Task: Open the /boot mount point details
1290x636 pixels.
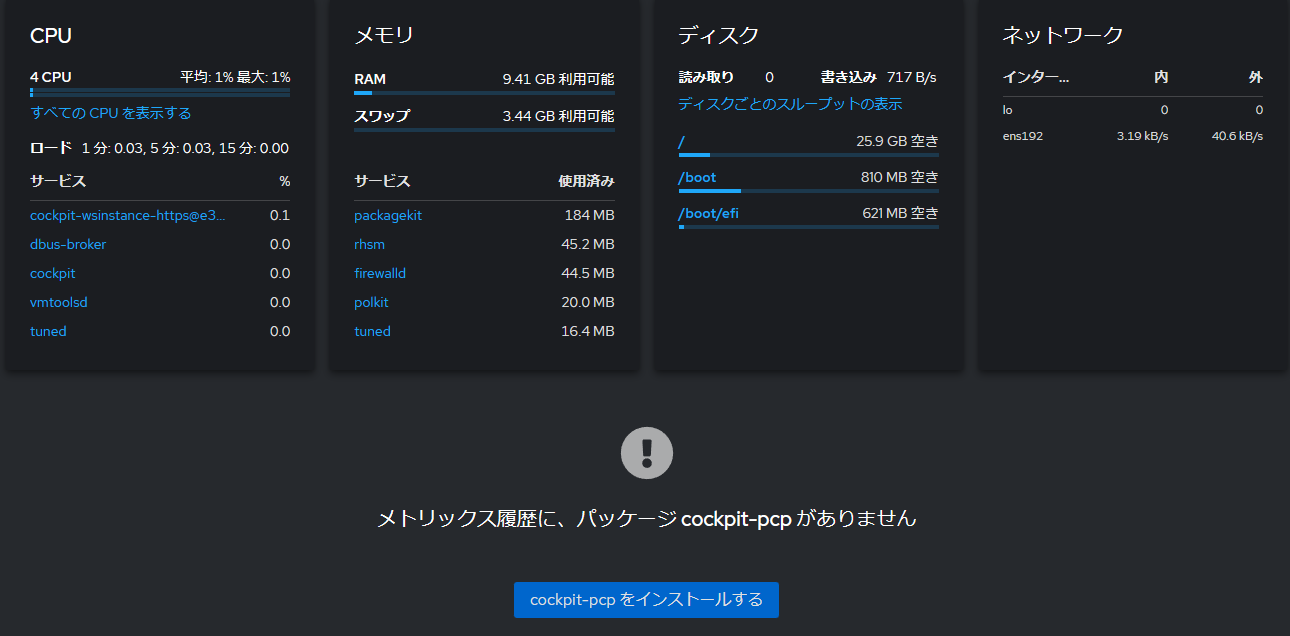Action: (695, 177)
